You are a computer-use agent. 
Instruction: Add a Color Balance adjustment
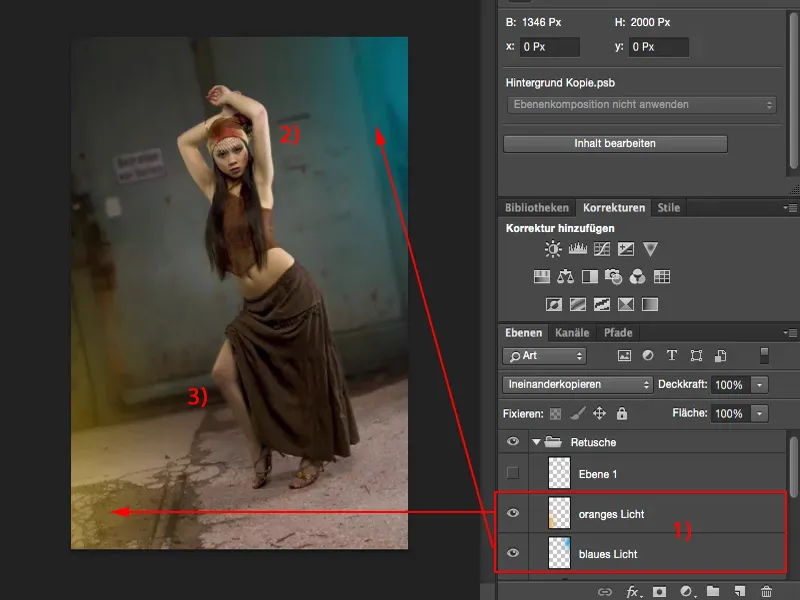click(565, 277)
